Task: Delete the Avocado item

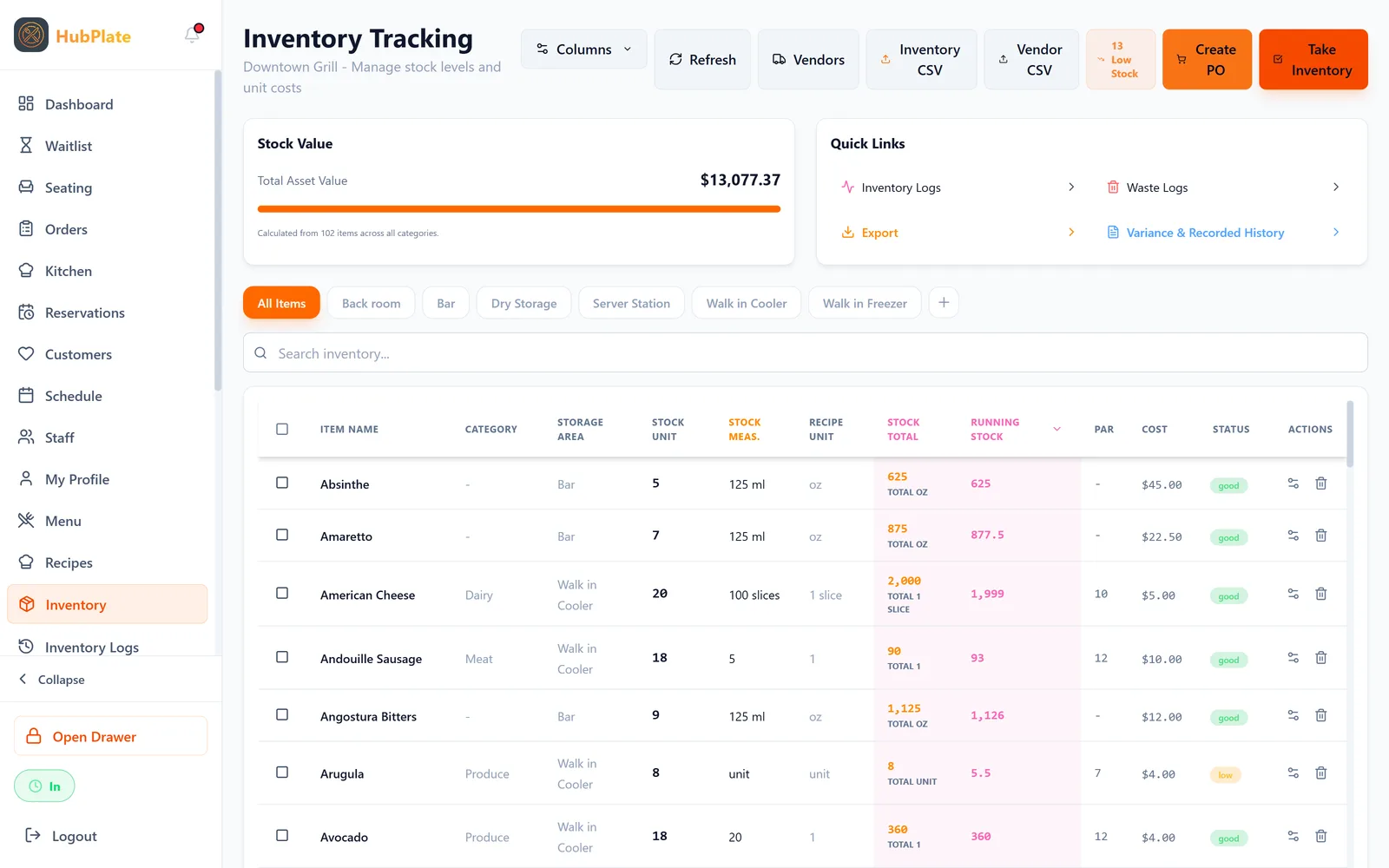Action: (x=1320, y=836)
